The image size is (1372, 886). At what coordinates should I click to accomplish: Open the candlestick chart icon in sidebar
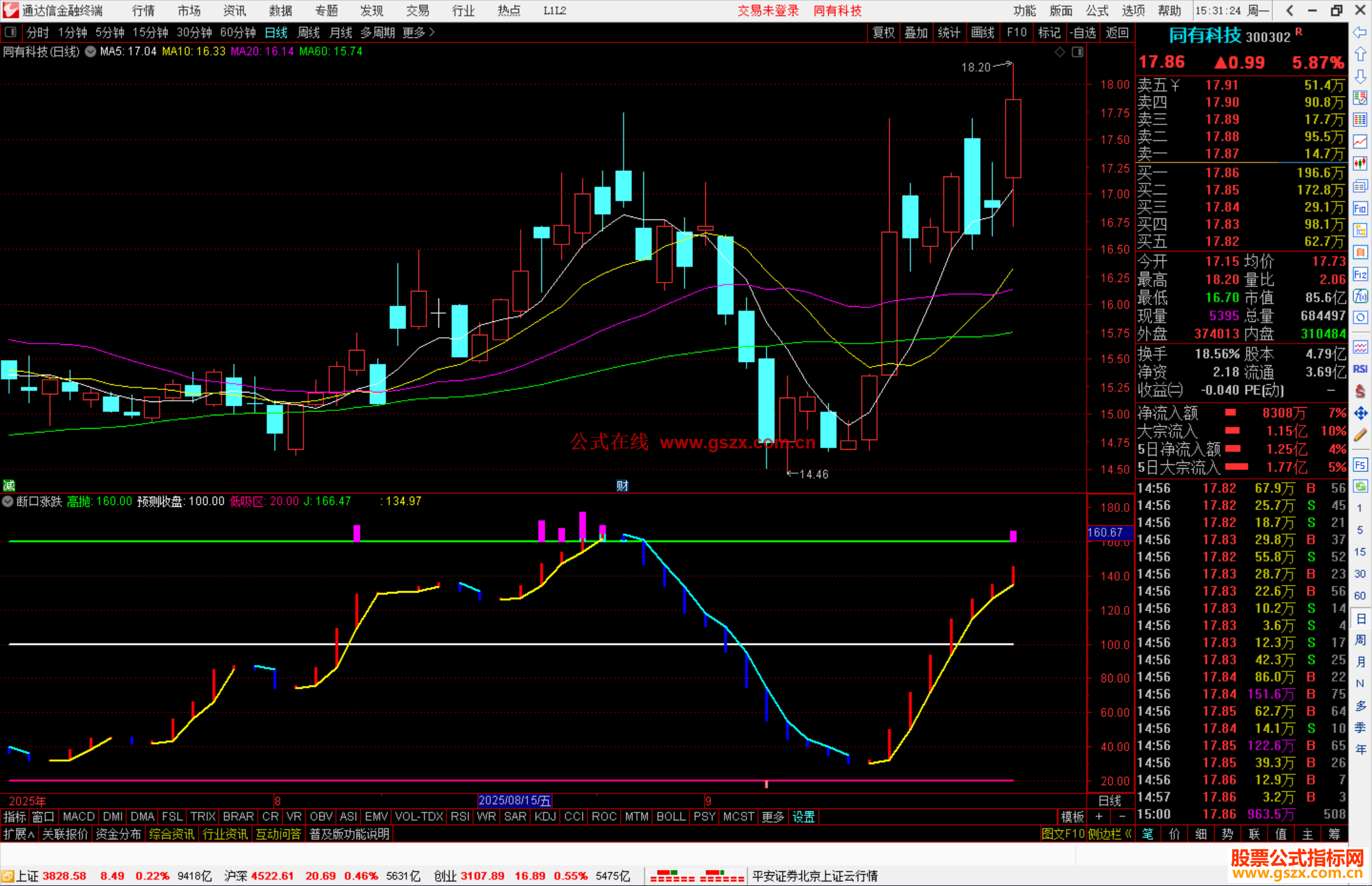(1360, 164)
